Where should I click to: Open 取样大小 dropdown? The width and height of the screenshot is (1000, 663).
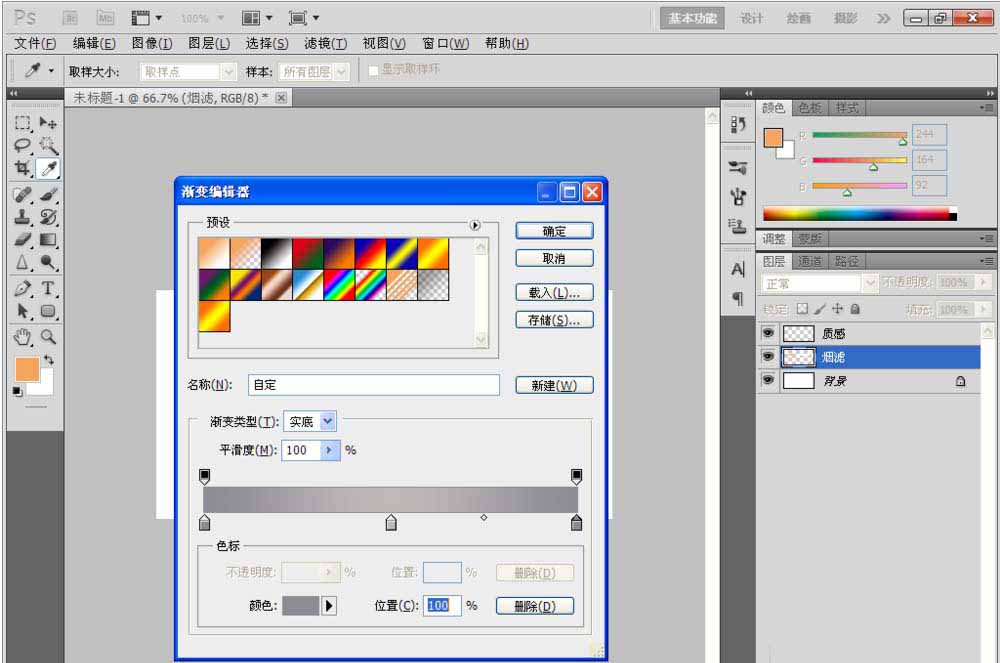228,72
